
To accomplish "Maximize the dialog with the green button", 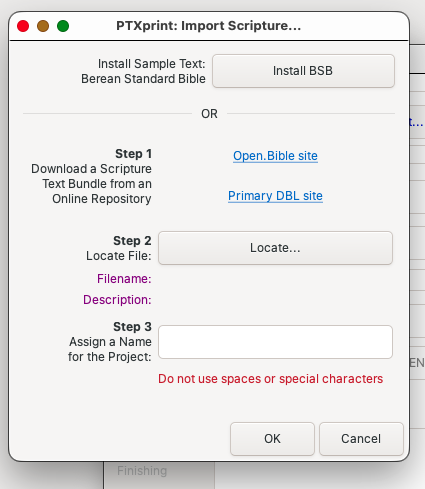I will coord(63,26).
